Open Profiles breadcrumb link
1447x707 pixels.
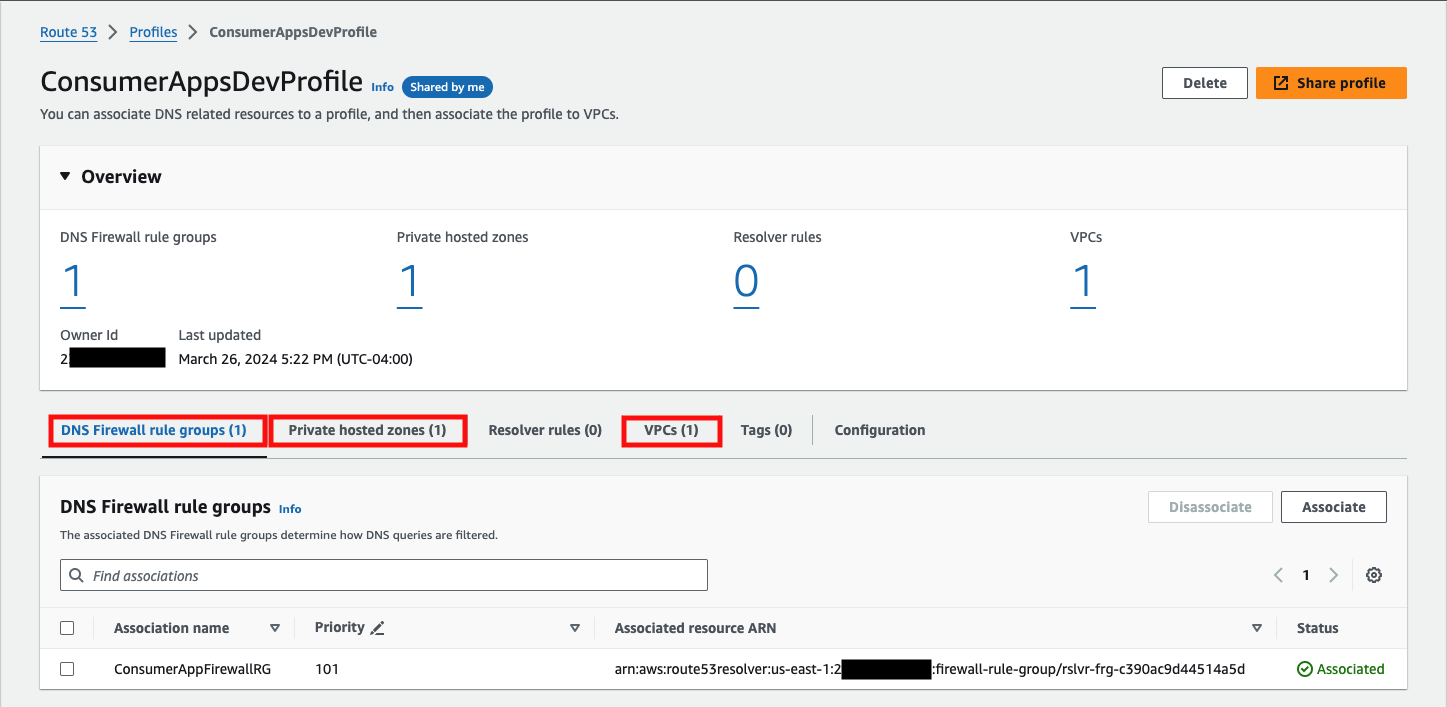click(x=153, y=32)
